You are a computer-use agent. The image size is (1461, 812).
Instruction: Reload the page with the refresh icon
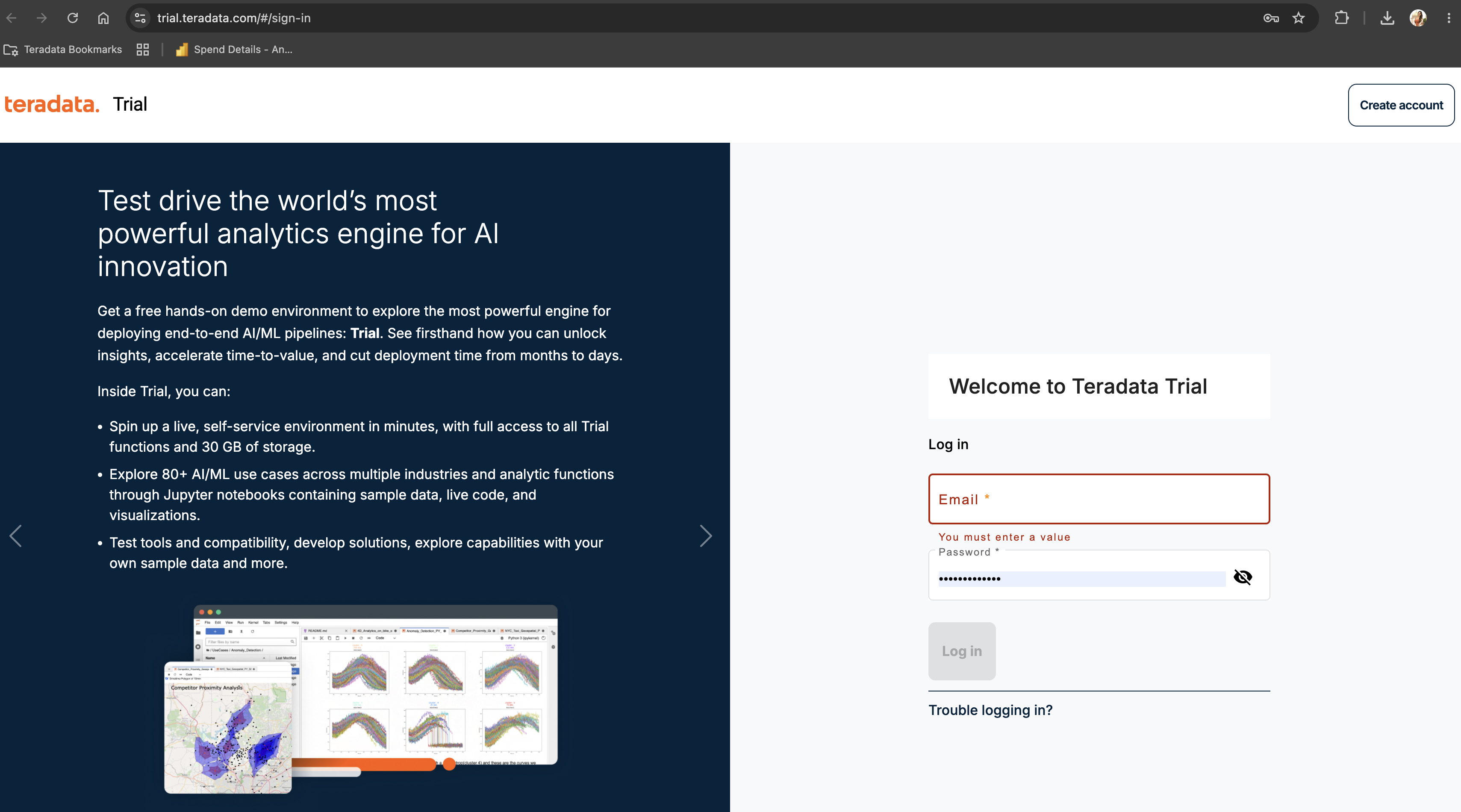pos(73,18)
